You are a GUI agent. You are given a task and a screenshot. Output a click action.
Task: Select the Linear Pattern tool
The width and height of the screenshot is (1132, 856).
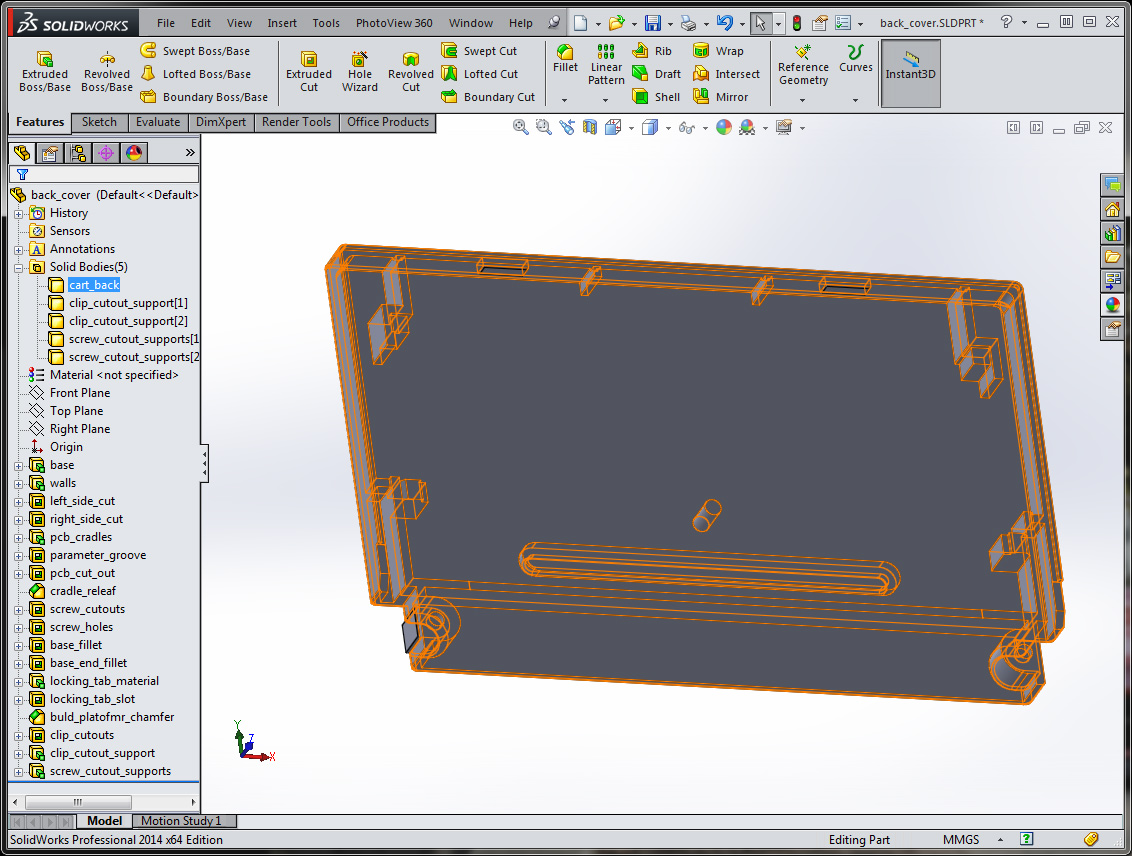click(x=606, y=65)
